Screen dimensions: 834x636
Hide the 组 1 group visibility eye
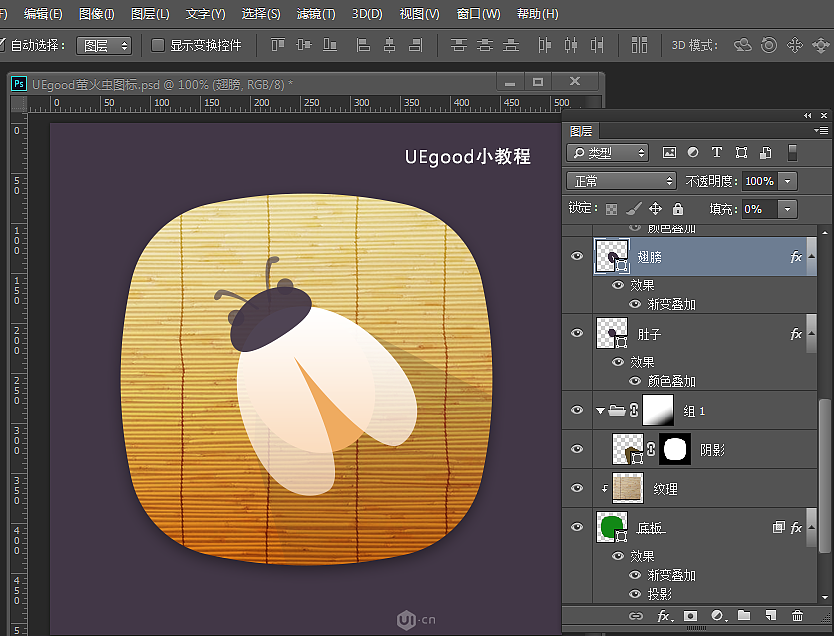click(577, 410)
